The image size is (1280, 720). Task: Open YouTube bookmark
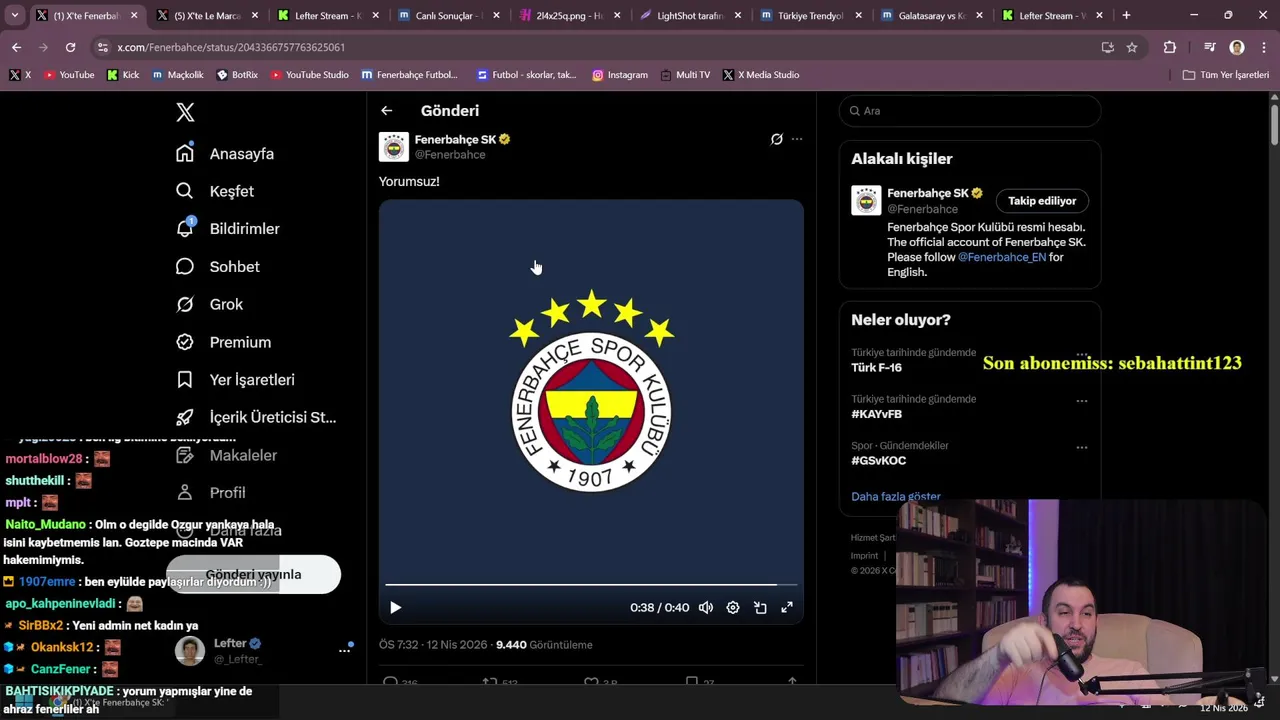pos(69,75)
